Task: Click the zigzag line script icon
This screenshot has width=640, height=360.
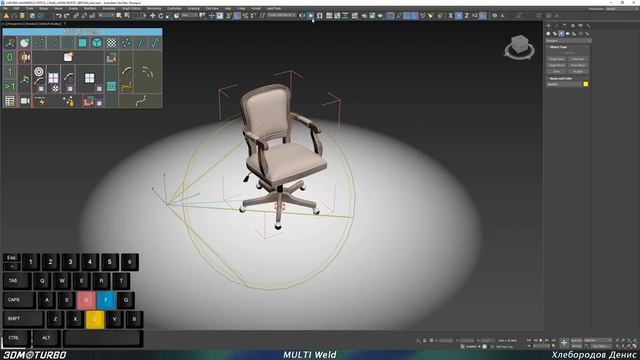Action: tap(155, 43)
